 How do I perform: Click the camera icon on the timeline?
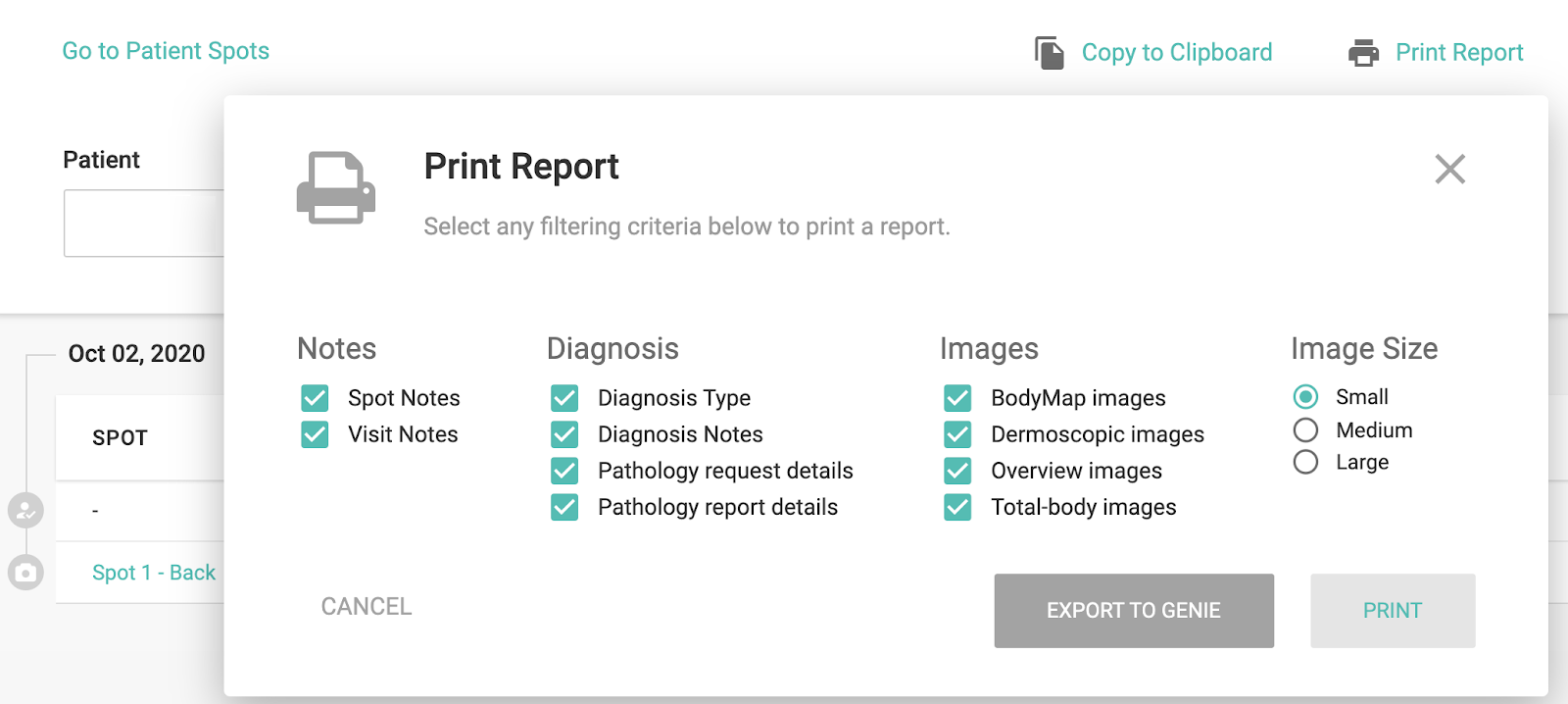coord(25,573)
